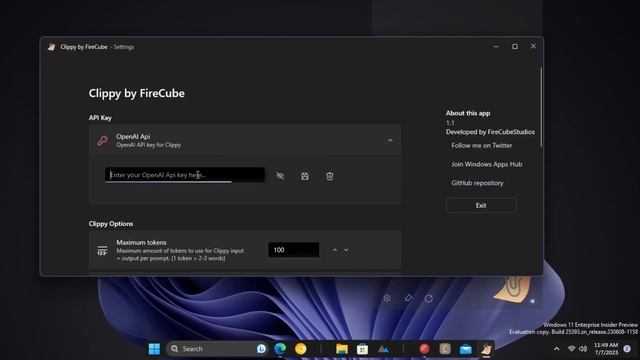Click the OpenAI API key icon

tap(102, 140)
